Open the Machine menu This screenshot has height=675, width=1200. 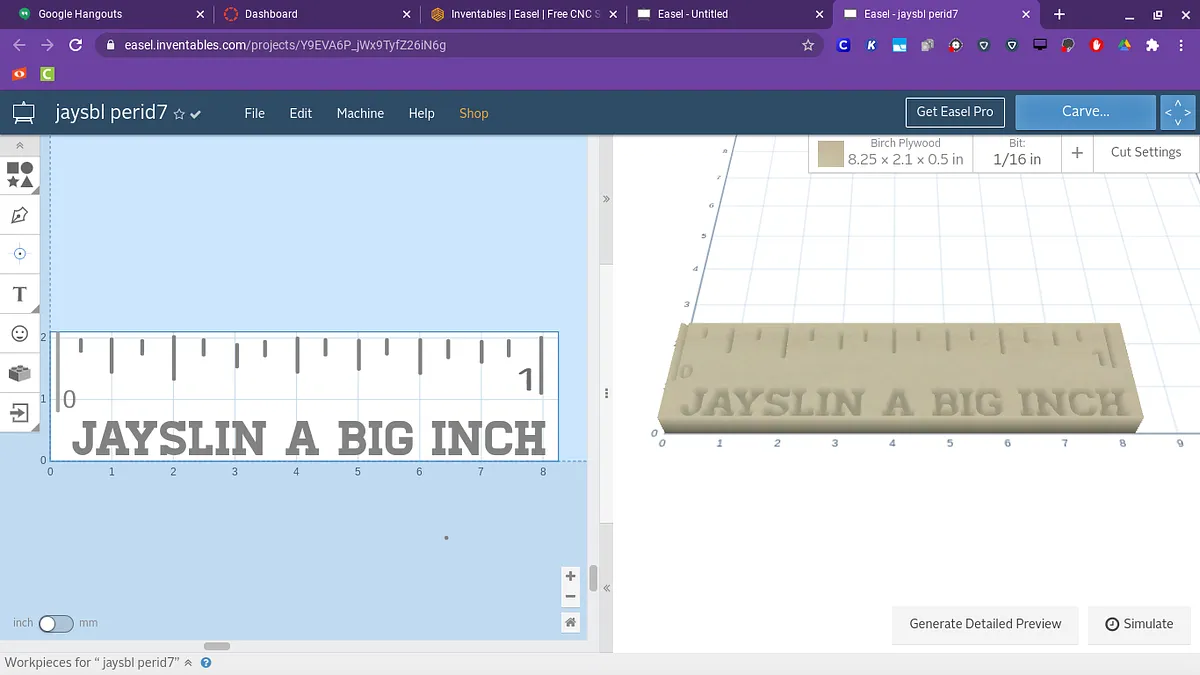[360, 113]
